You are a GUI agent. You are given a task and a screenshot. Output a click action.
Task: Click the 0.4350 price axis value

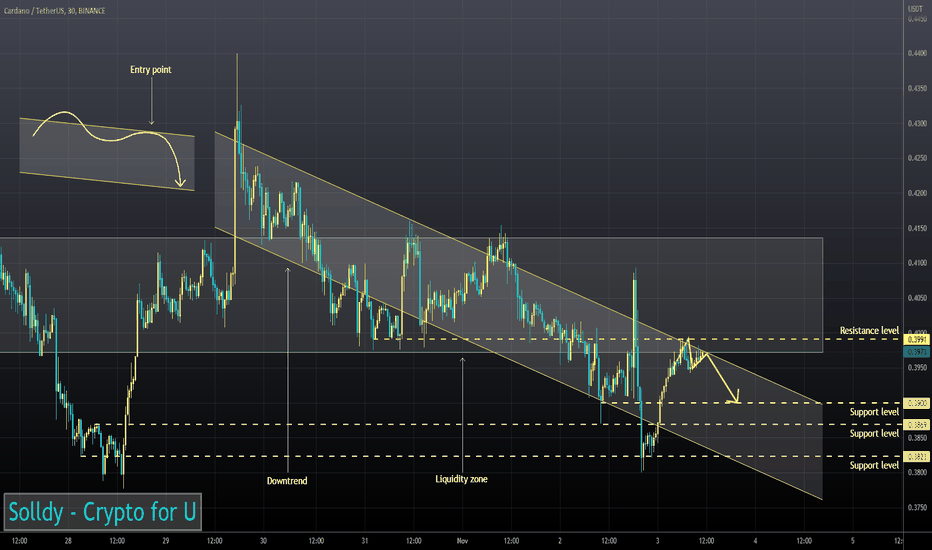tap(917, 89)
